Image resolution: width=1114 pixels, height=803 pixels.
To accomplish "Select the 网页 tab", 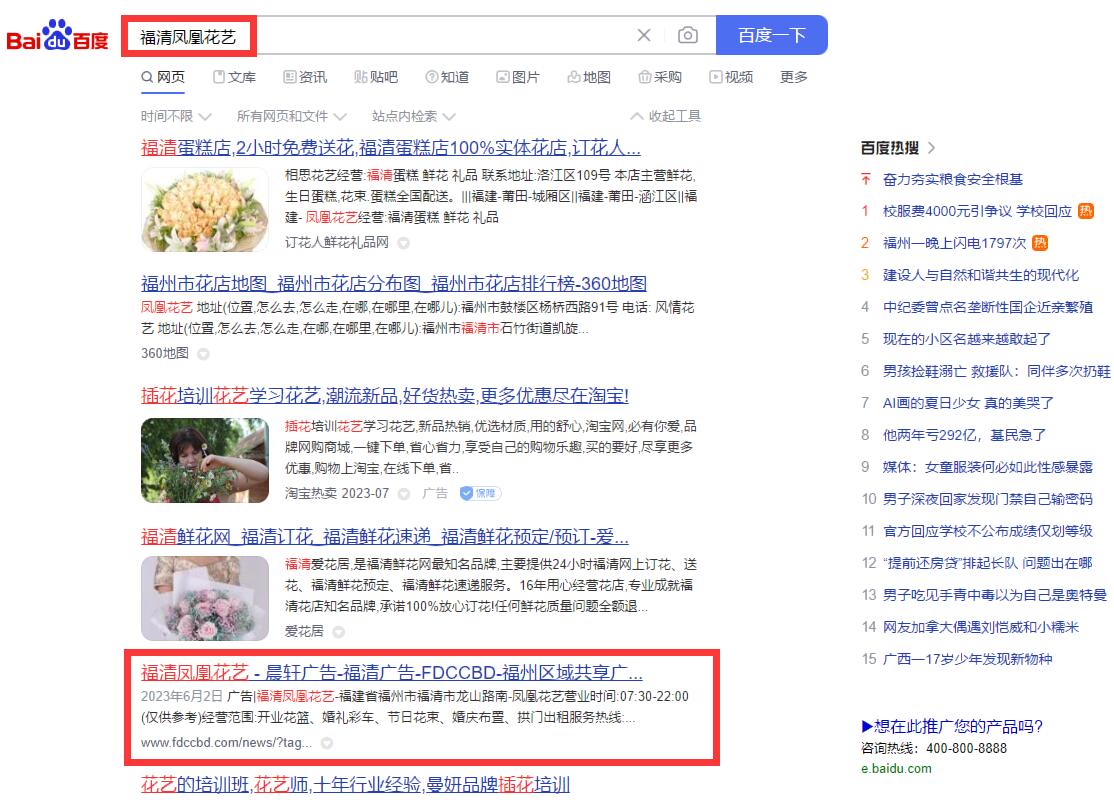I will pyautogui.click(x=163, y=77).
